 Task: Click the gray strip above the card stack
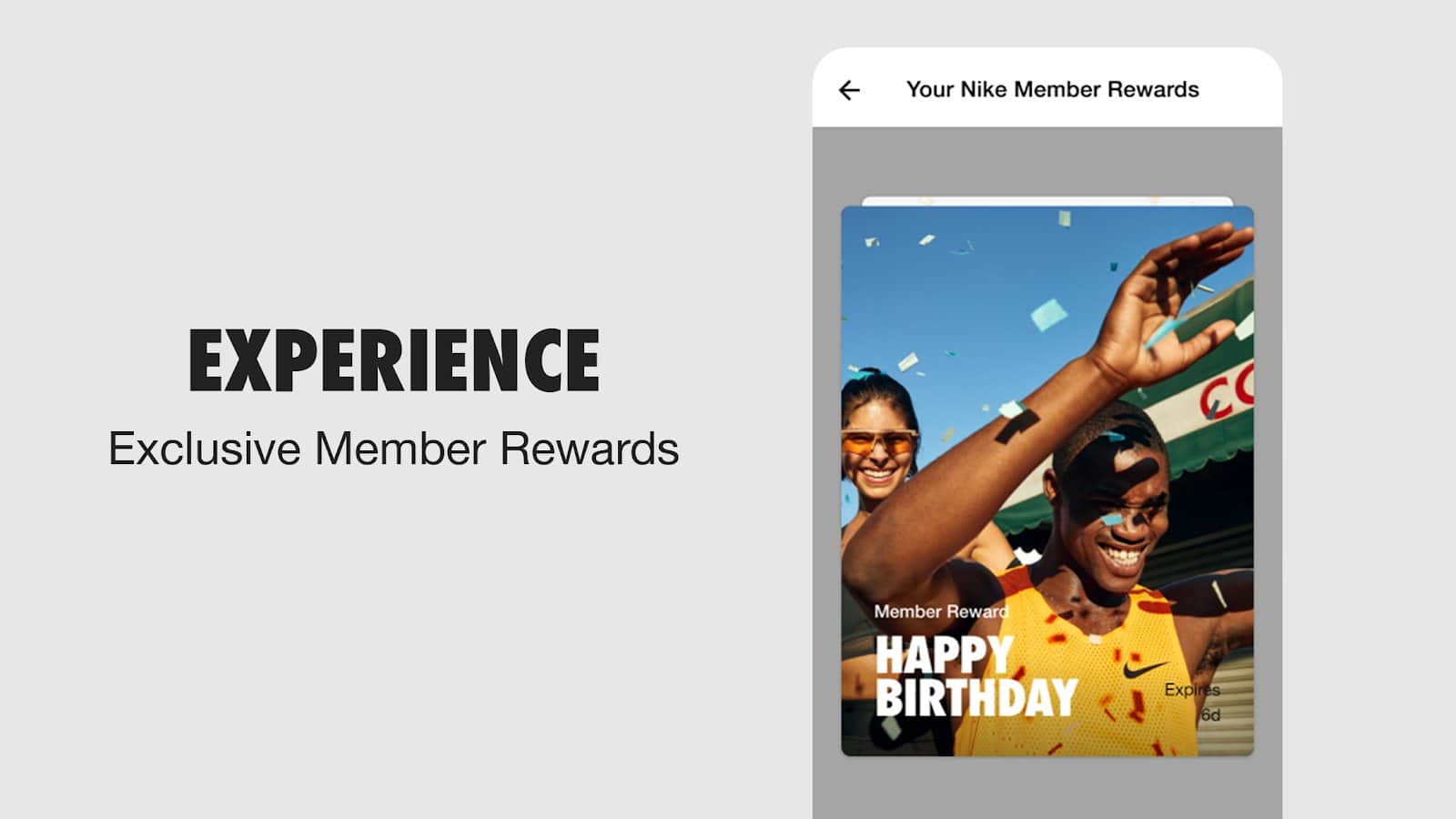click(x=1046, y=161)
